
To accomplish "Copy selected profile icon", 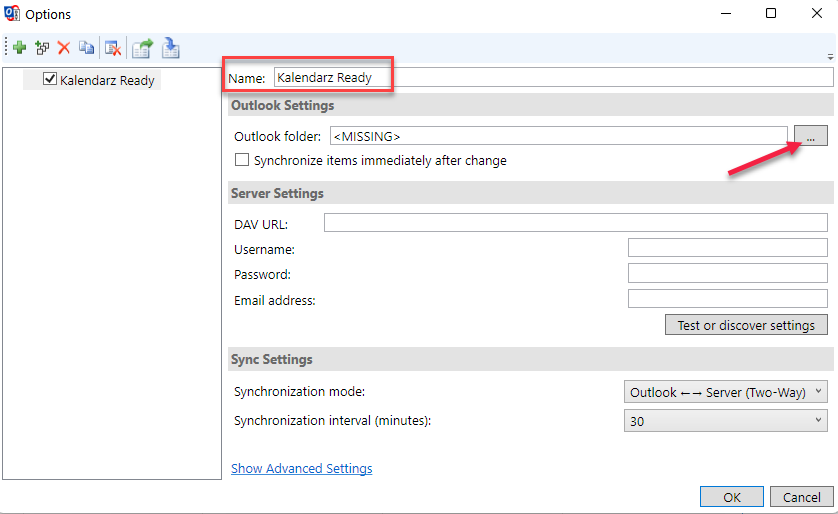I will (86, 48).
